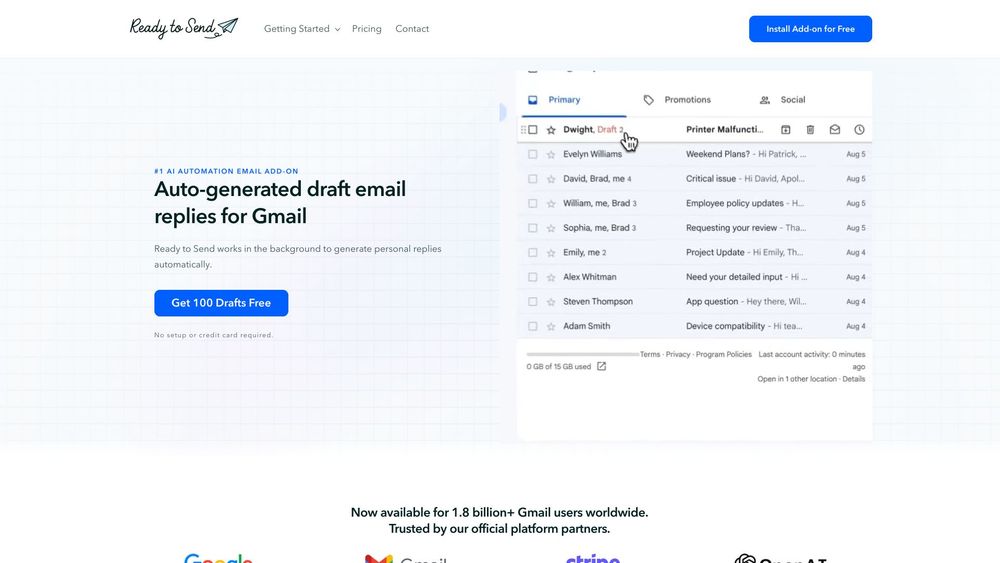Snooze the Printer Malfunction email clock icon
Image resolution: width=1000 pixels, height=563 pixels.
click(859, 129)
